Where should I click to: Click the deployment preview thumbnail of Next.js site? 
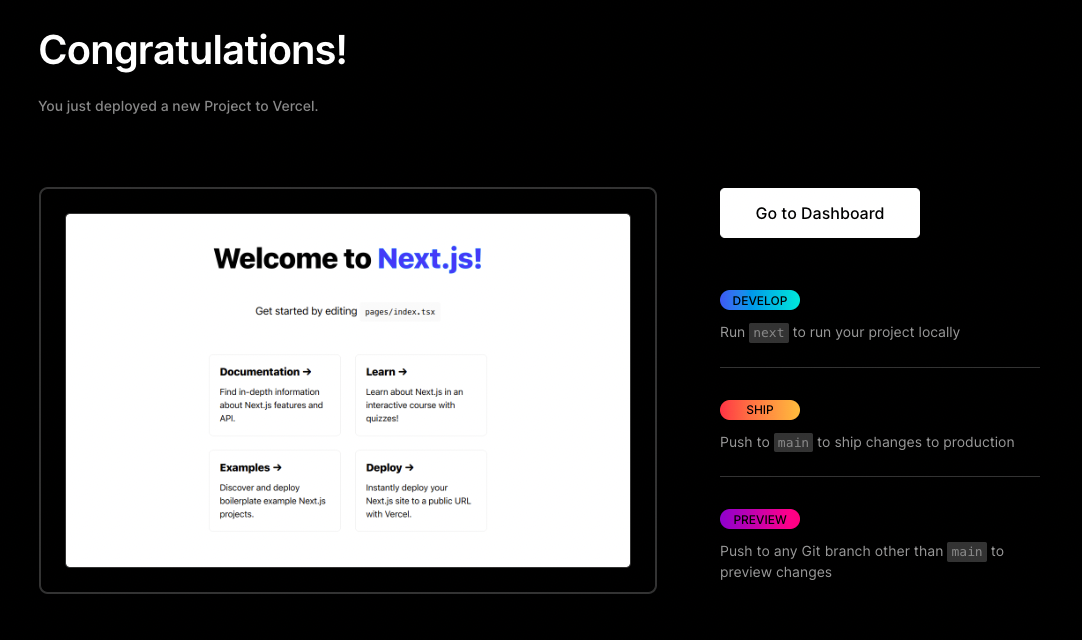(x=348, y=390)
